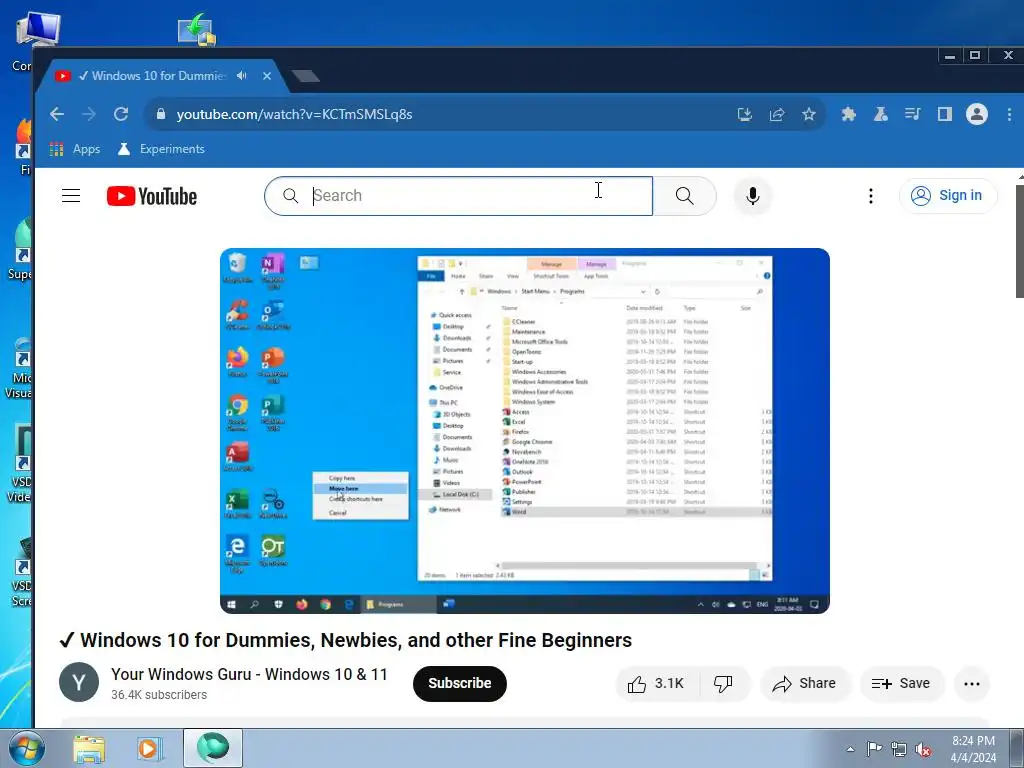Select the Windows 10 for Dummies tab
Image resolution: width=1024 pixels, height=768 pixels.
click(x=159, y=76)
